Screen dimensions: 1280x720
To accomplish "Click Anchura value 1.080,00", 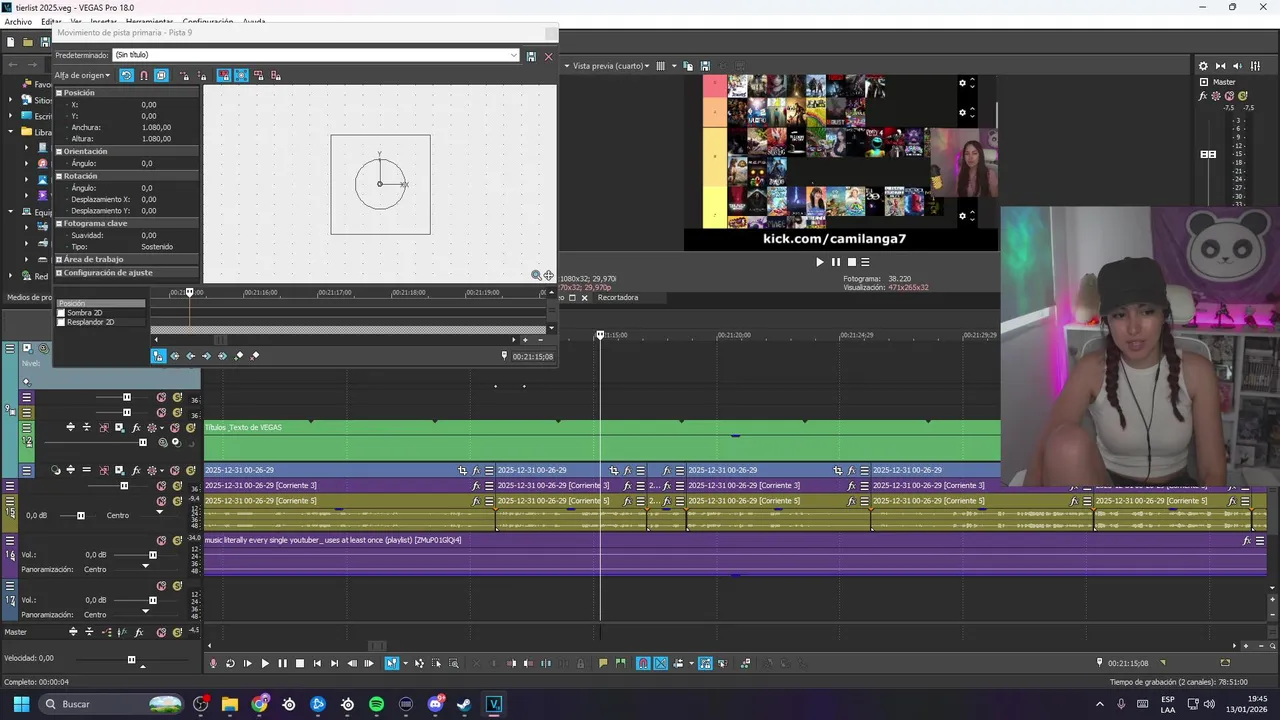I will click(x=156, y=127).
